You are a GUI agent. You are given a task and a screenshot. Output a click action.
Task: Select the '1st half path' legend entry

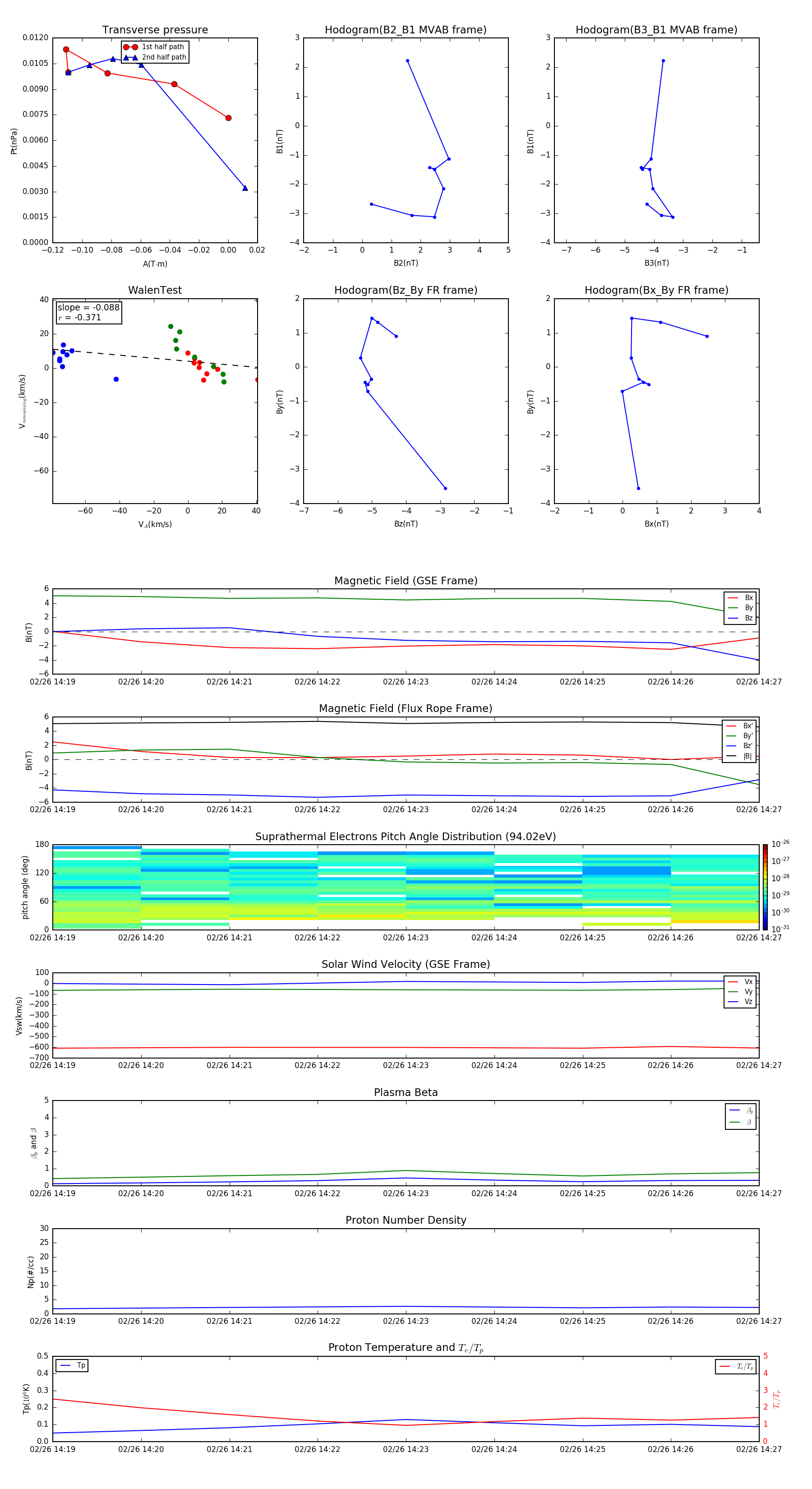coord(154,47)
